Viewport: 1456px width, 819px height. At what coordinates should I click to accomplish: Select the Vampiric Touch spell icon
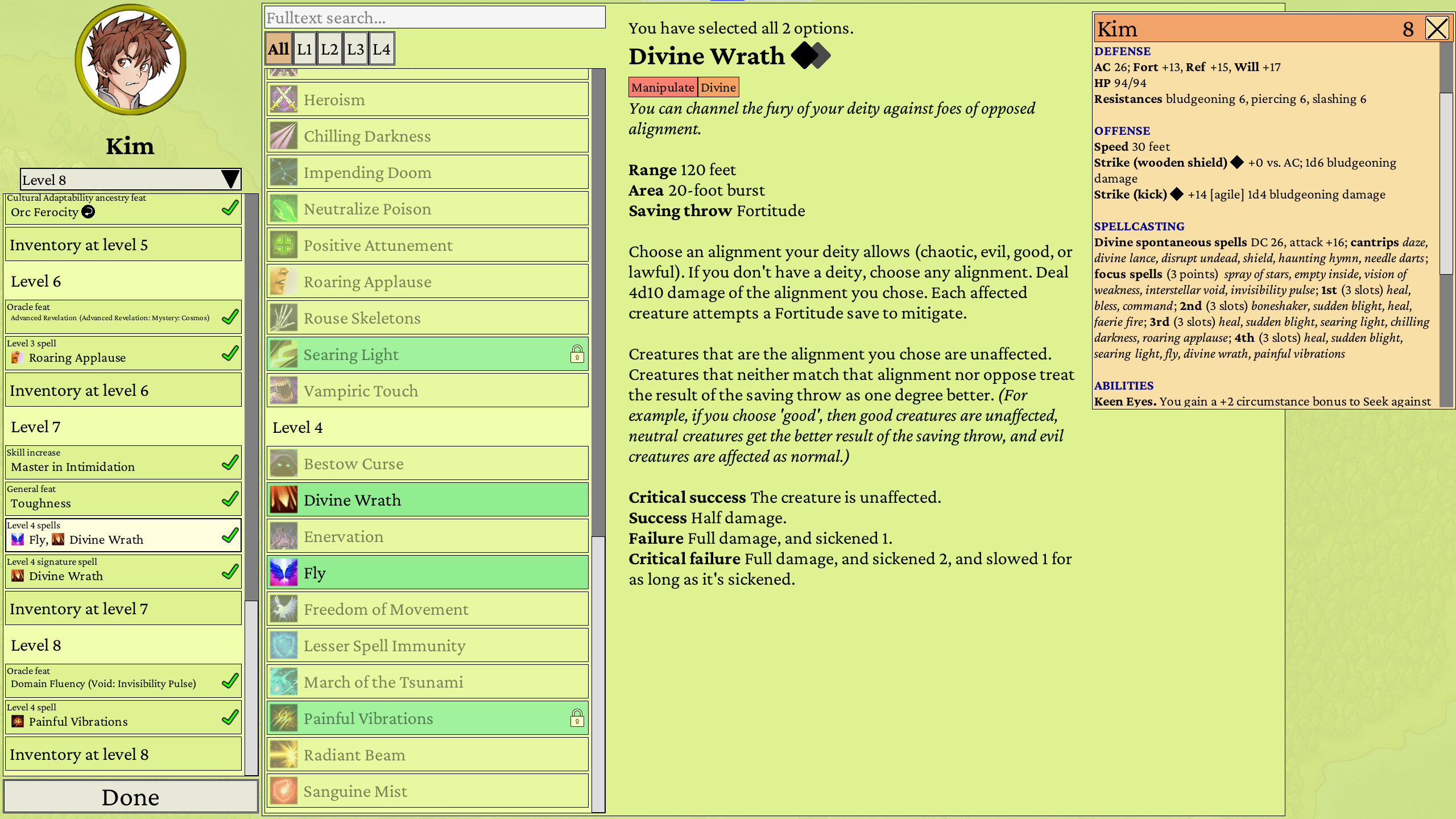coord(284,391)
